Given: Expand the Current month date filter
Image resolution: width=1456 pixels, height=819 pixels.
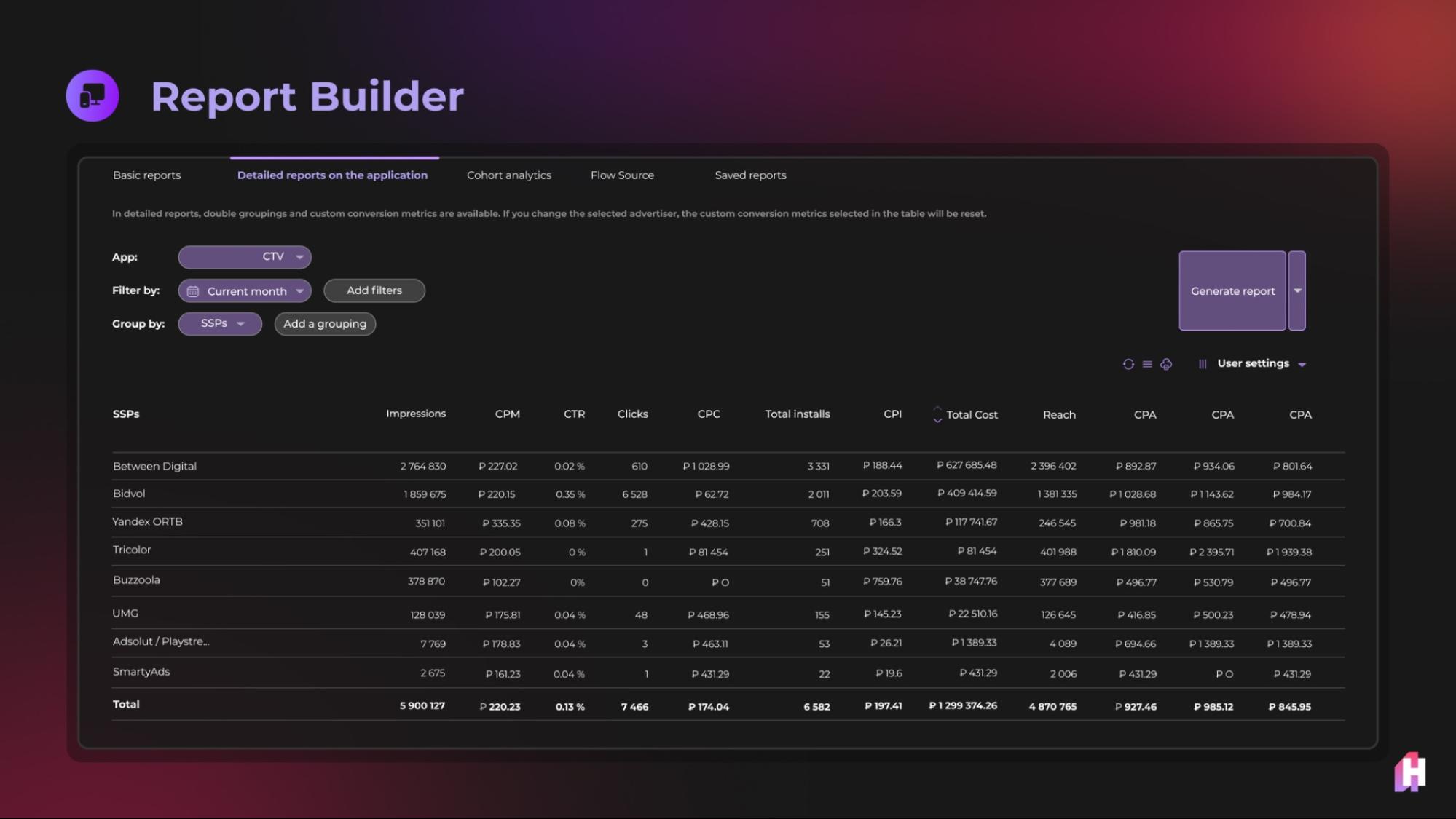Looking at the screenshot, I should point(245,291).
